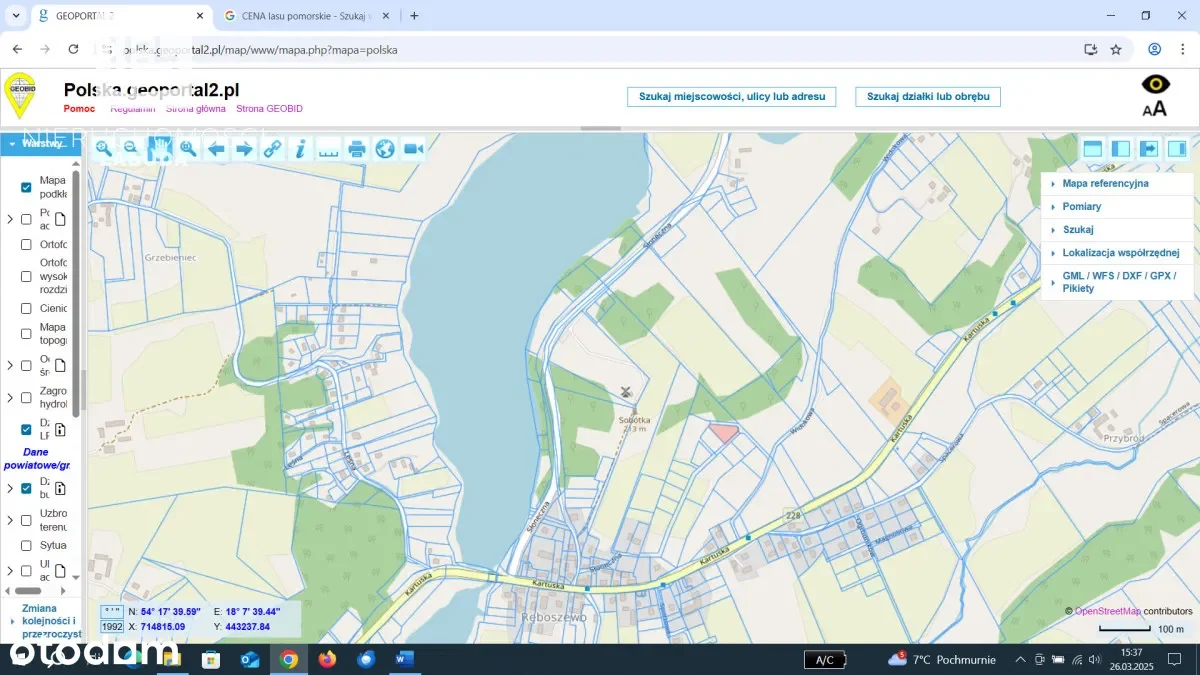The width and height of the screenshot is (1200, 675).
Task: Uncheck the Mapa podkładowa layer checkbox
Action: point(27,188)
